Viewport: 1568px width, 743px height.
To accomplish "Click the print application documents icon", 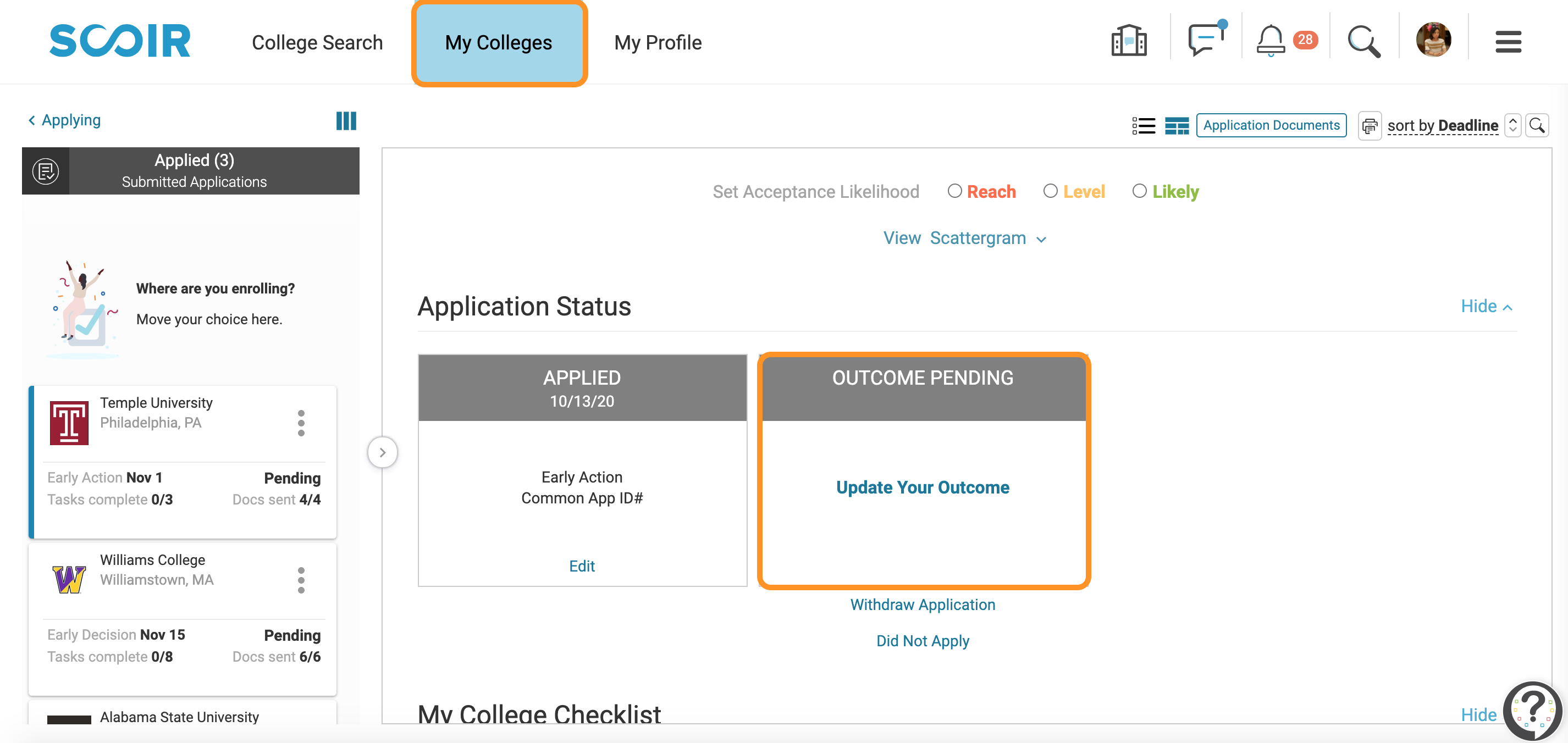I will coord(1369,125).
